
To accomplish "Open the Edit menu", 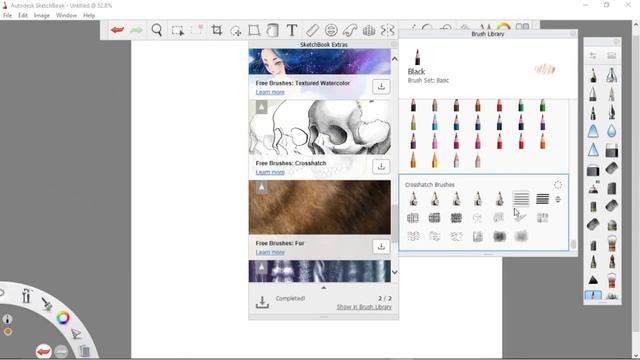I will tap(23, 16).
